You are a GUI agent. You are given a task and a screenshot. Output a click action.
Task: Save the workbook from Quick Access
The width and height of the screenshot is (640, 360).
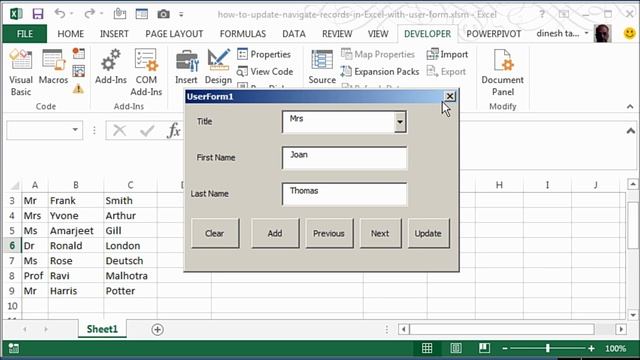pyautogui.click(x=38, y=14)
